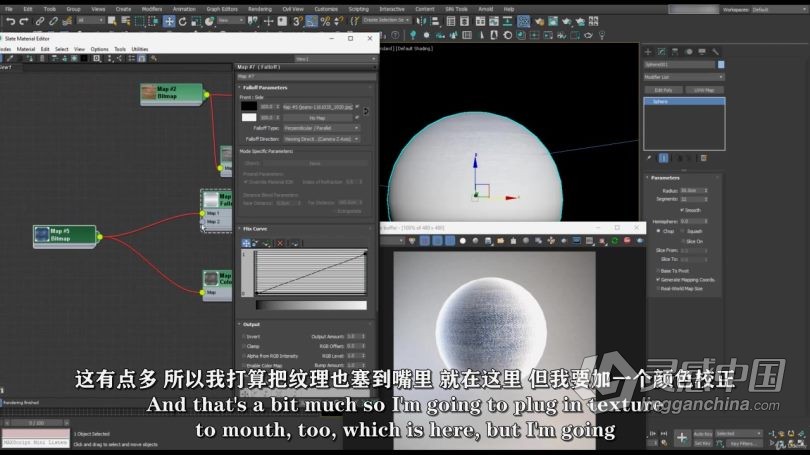Click the Redo arrow icon

[24, 21]
